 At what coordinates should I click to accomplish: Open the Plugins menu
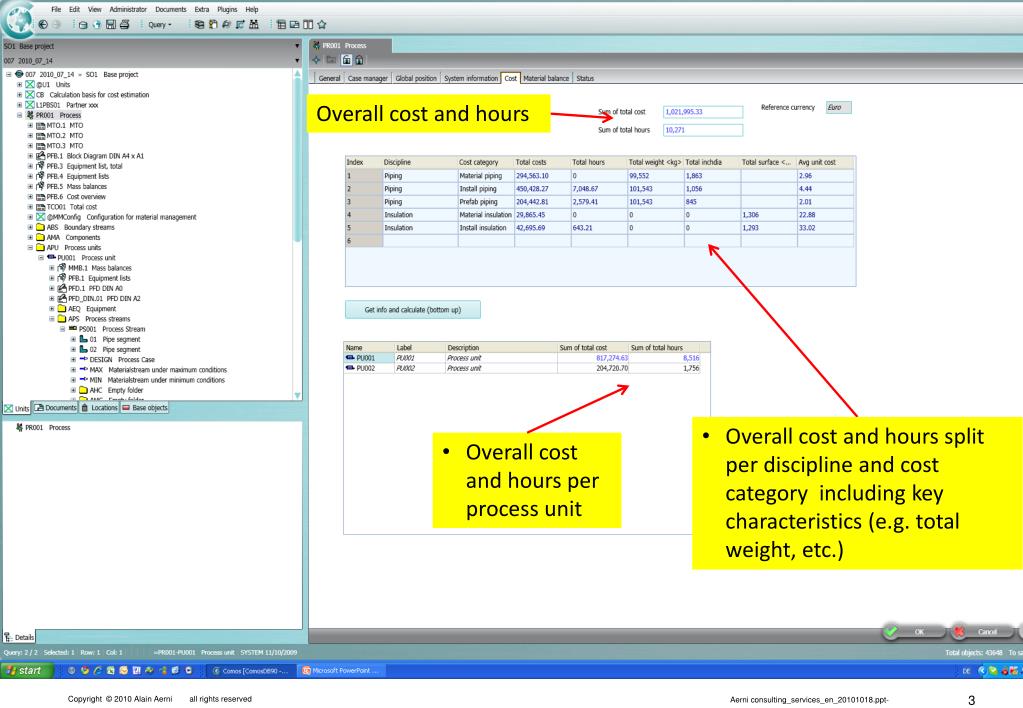(228, 9)
